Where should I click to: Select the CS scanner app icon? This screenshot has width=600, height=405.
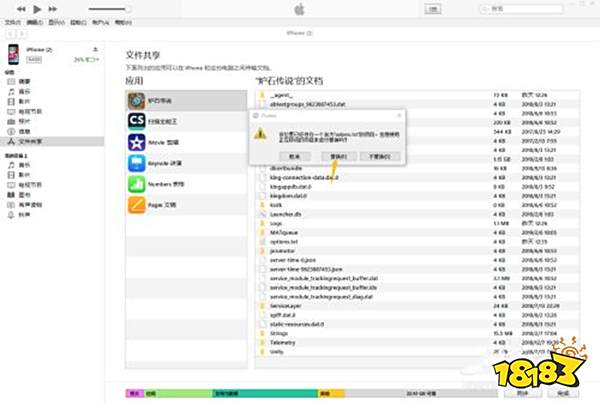[136, 121]
